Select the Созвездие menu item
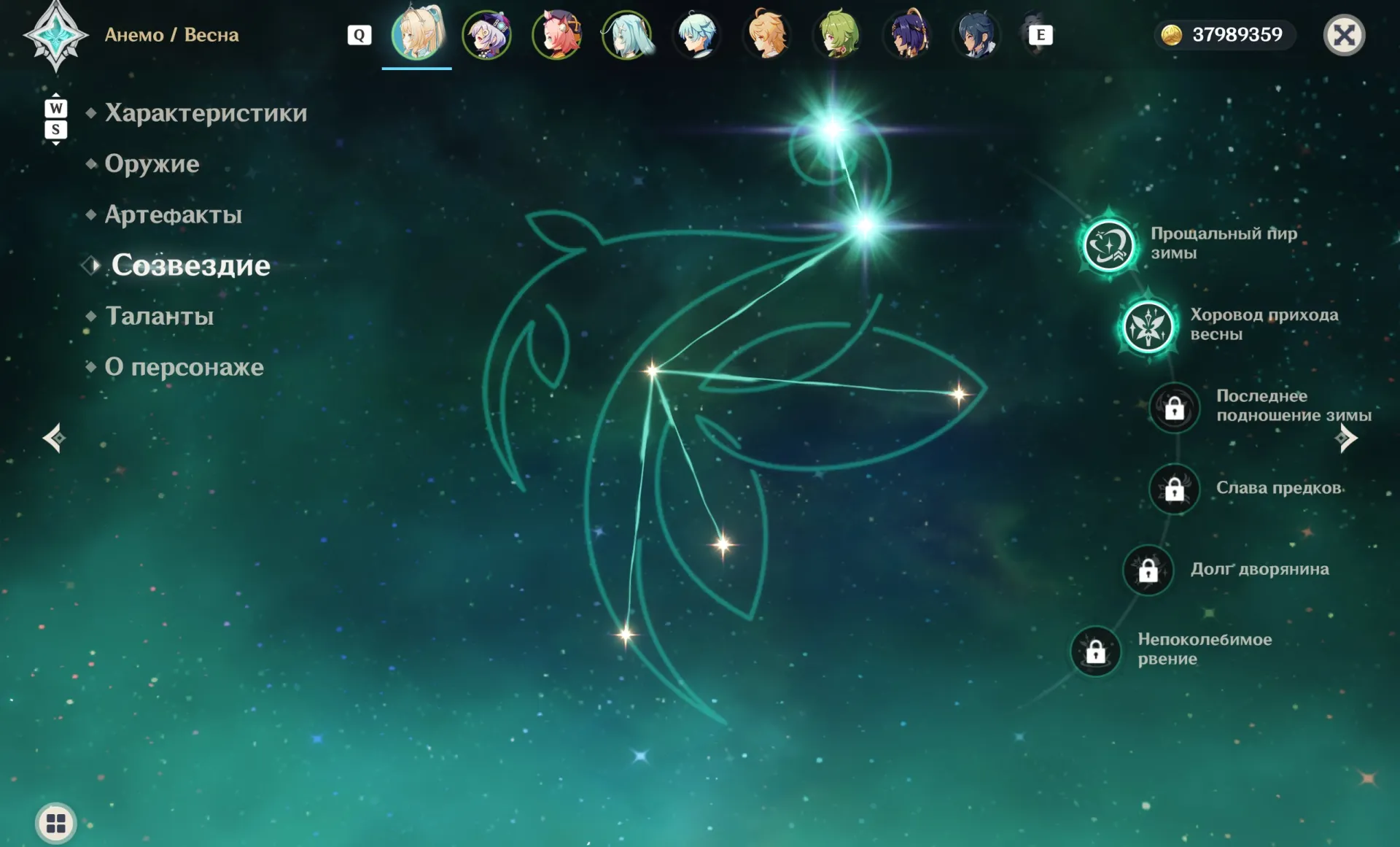Screen dimensions: 1400x847 [x=190, y=265]
